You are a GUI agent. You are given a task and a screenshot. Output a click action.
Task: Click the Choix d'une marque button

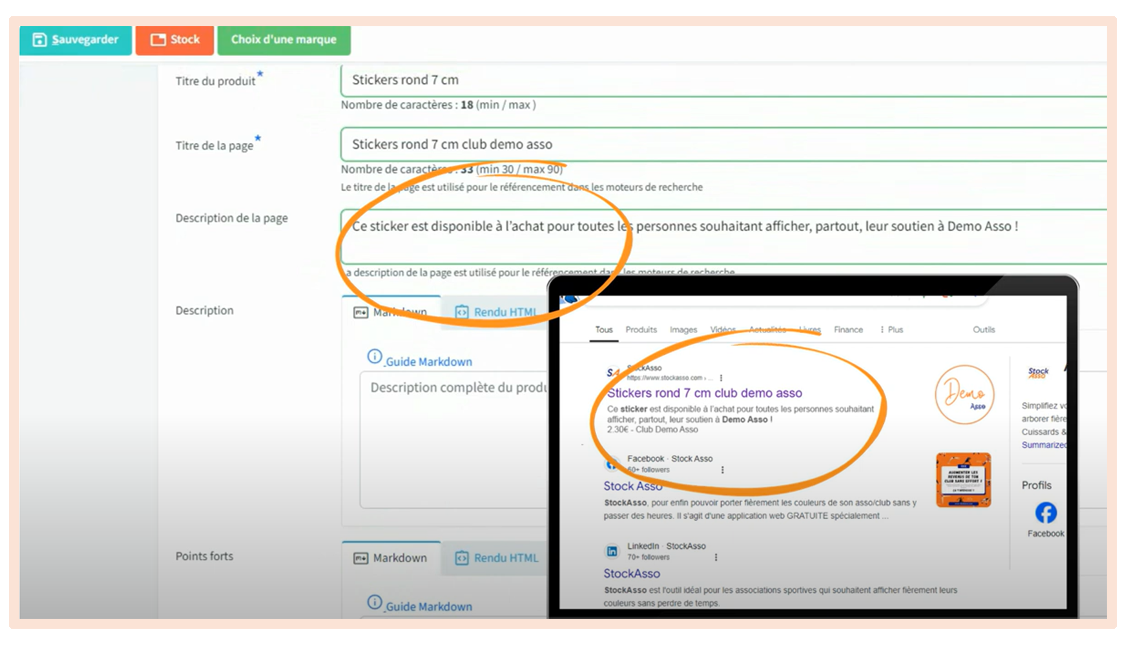click(284, 40)
